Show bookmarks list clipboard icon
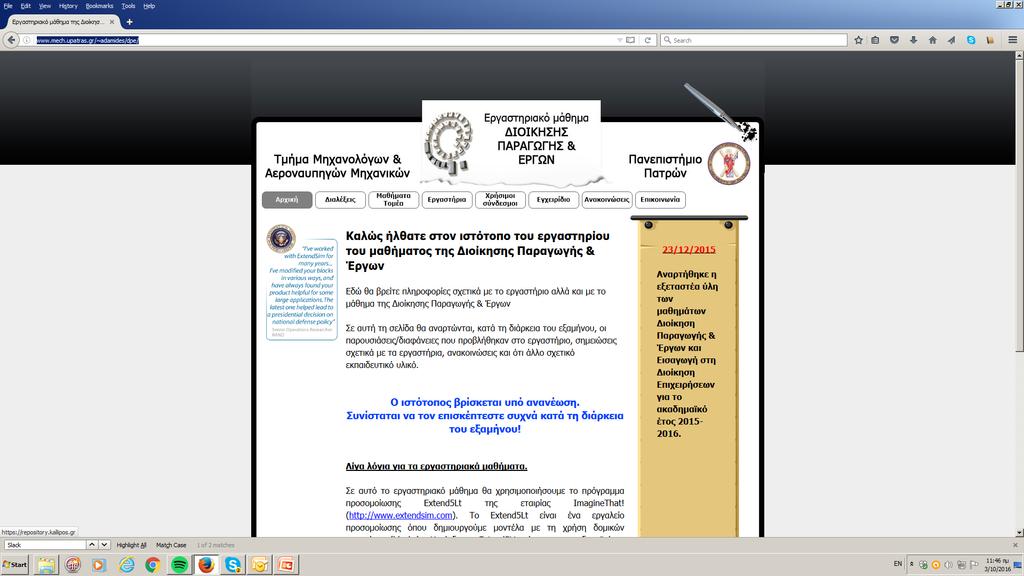The height and width of the screenshot is (576, 1024). pos(875,40)
